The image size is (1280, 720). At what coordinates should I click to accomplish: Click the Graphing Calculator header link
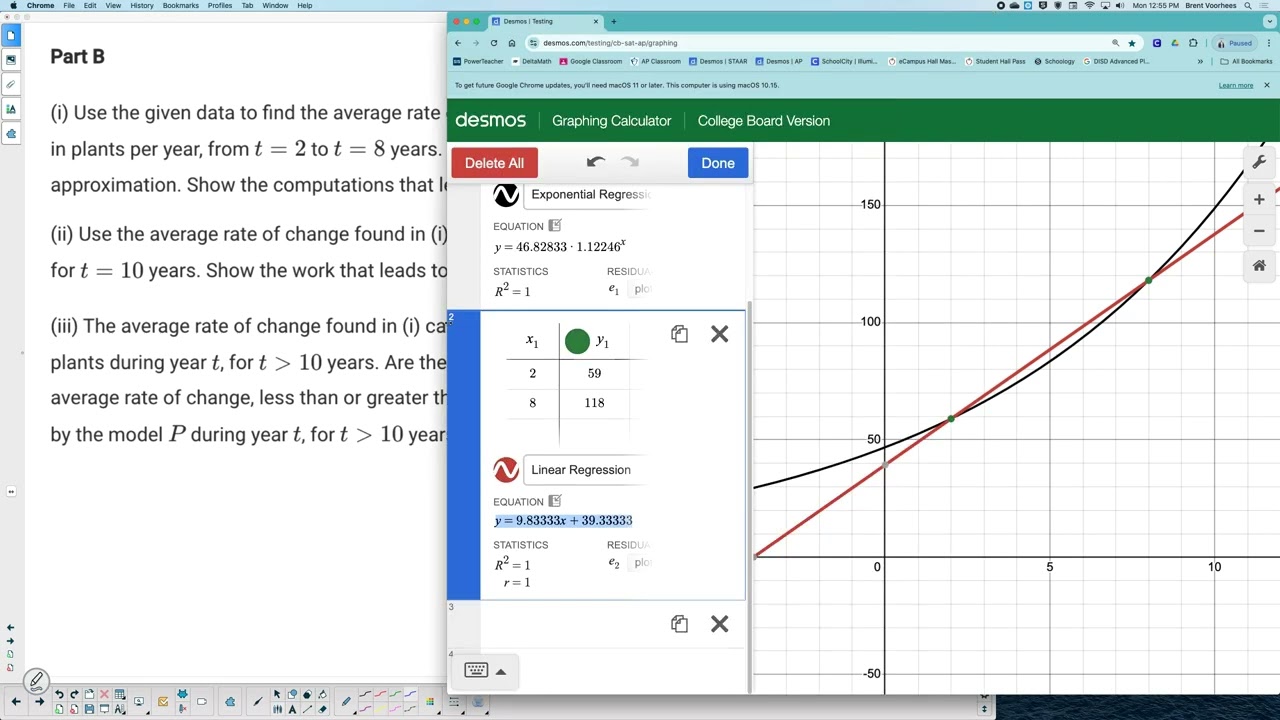click(611, 121)
